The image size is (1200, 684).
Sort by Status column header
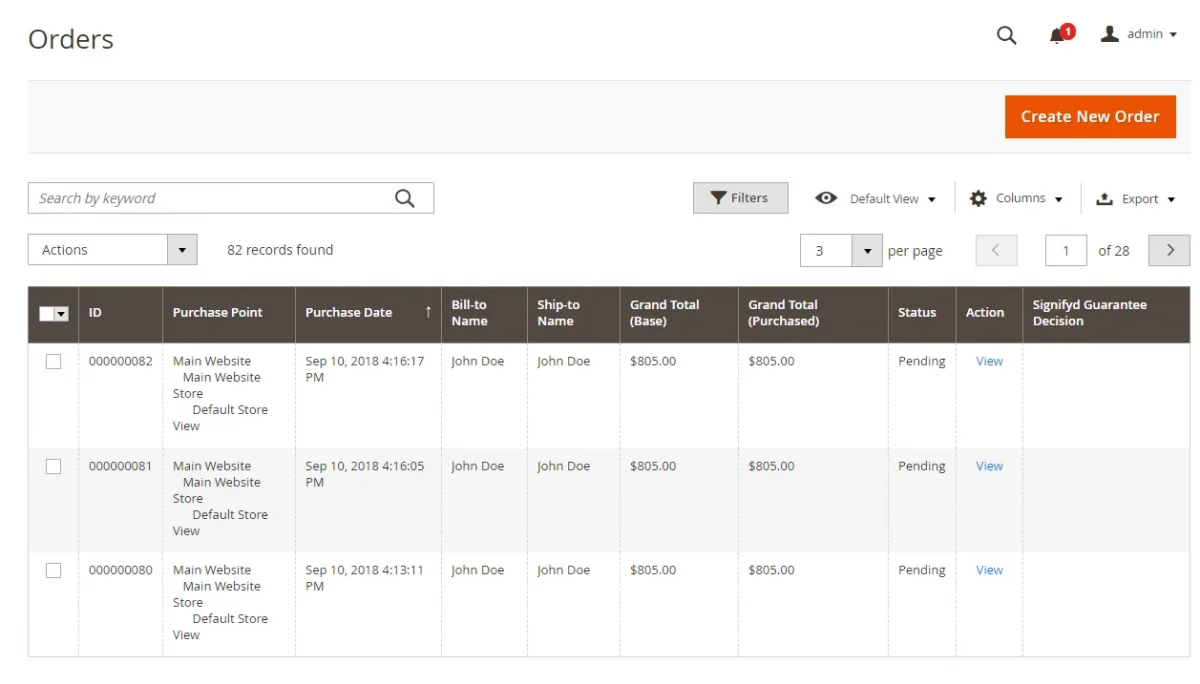point(917,313)
